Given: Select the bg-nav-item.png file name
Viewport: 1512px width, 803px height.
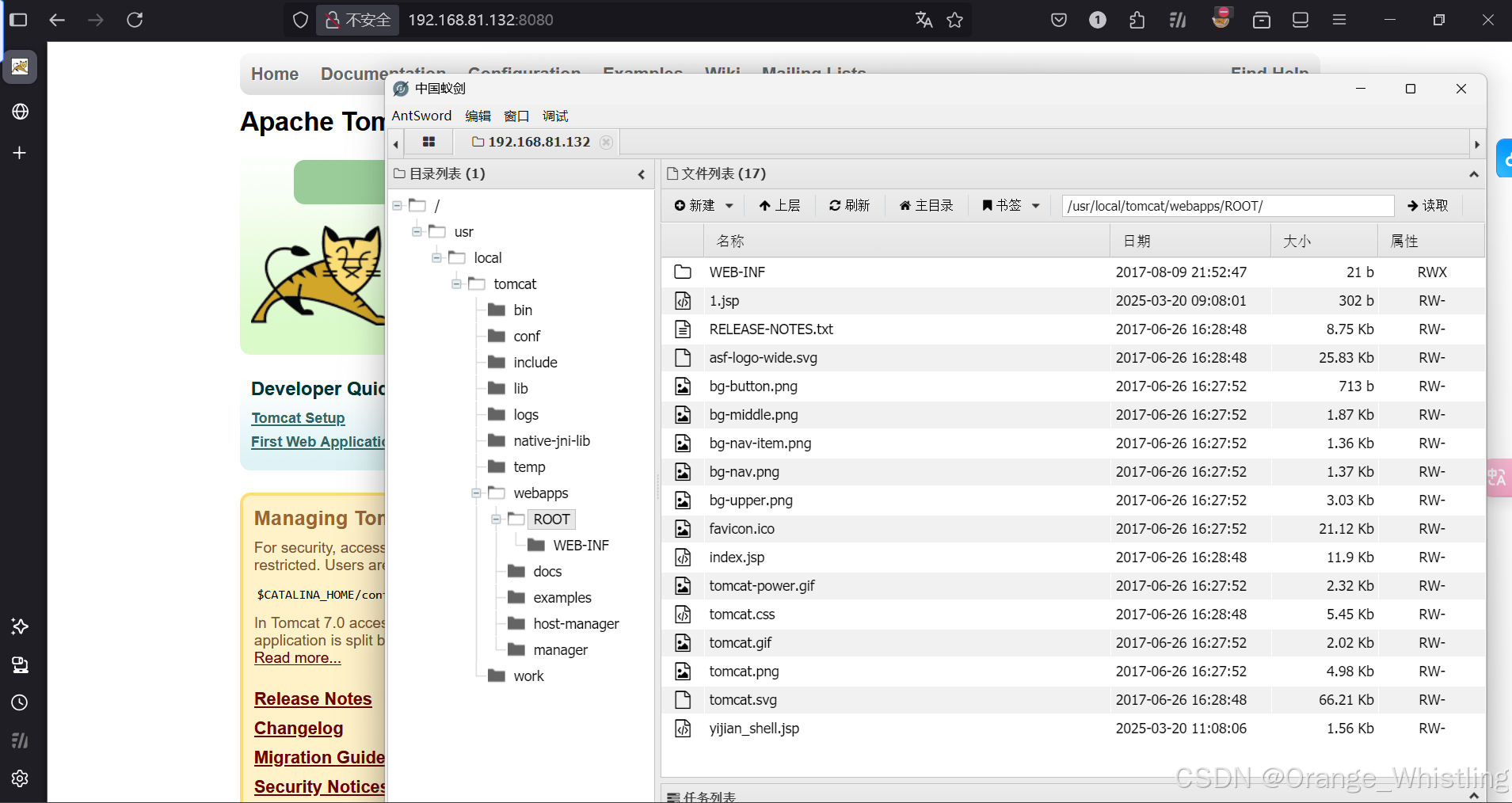Looking at the screenshot, I should click(760, 443).
